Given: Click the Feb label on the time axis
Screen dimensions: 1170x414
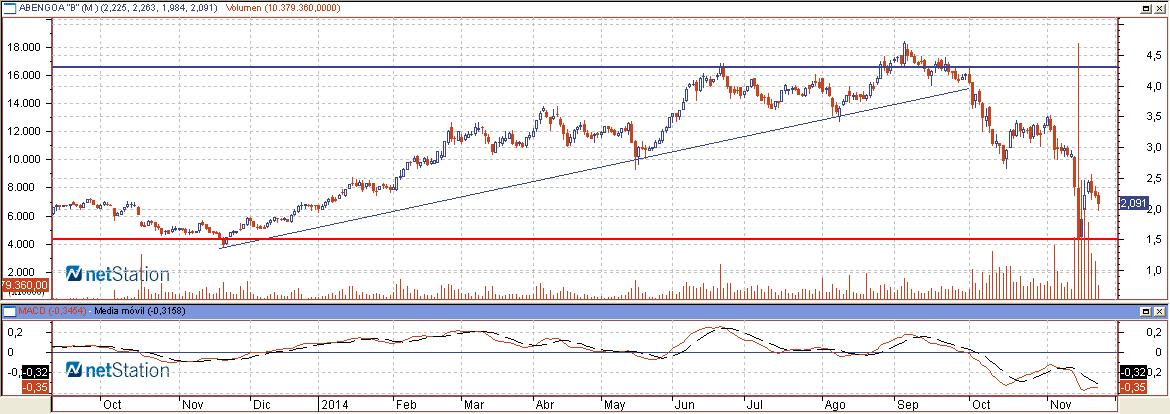Looking at the screenshot, I should click(405, 405).
